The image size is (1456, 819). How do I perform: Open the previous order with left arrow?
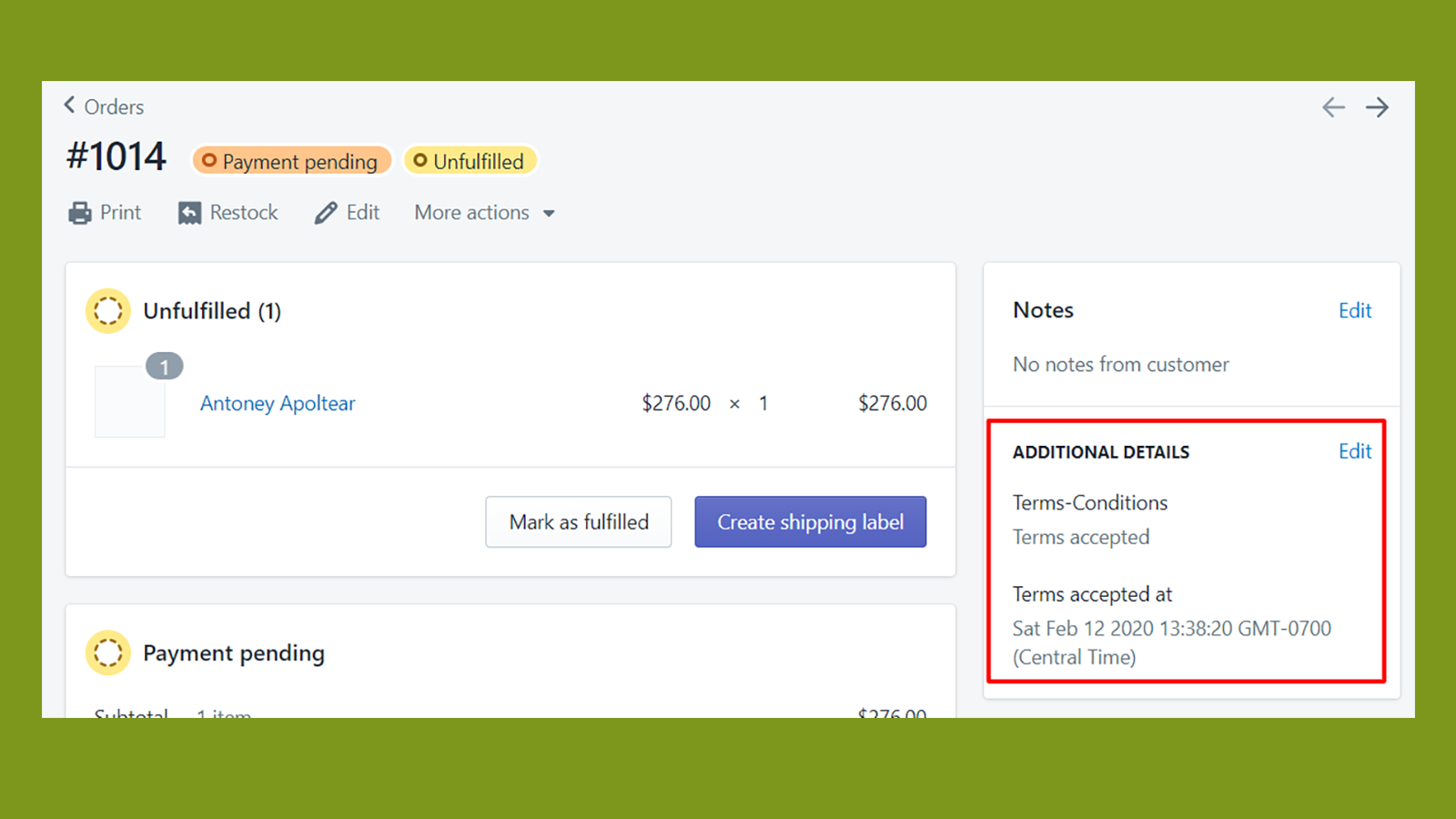click(1333, 107)
